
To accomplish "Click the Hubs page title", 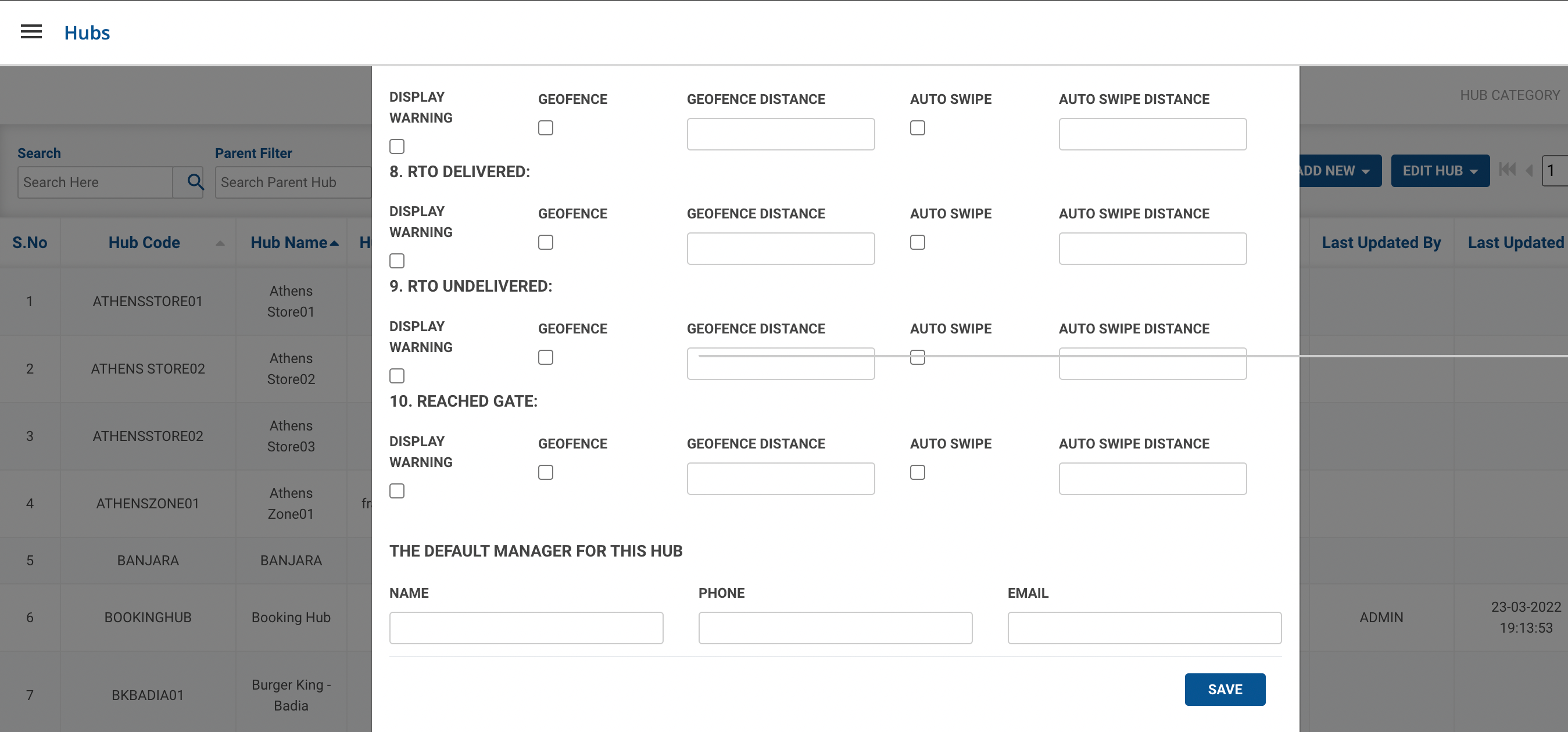I will click(87, 33).
